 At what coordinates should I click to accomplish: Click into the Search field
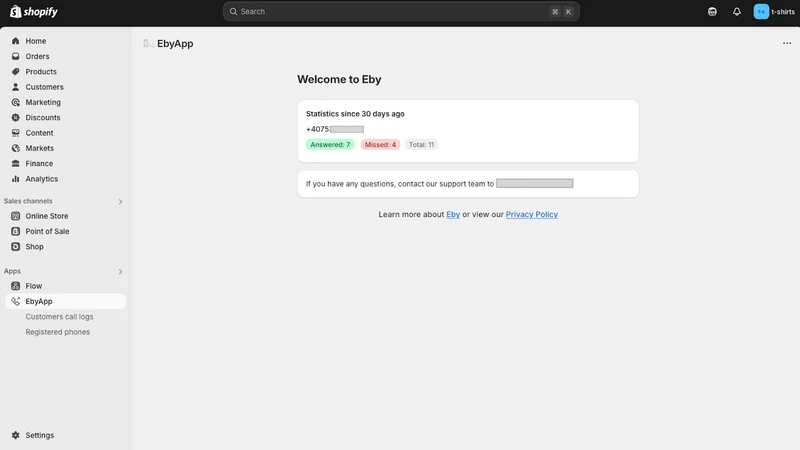click(401, 11)
